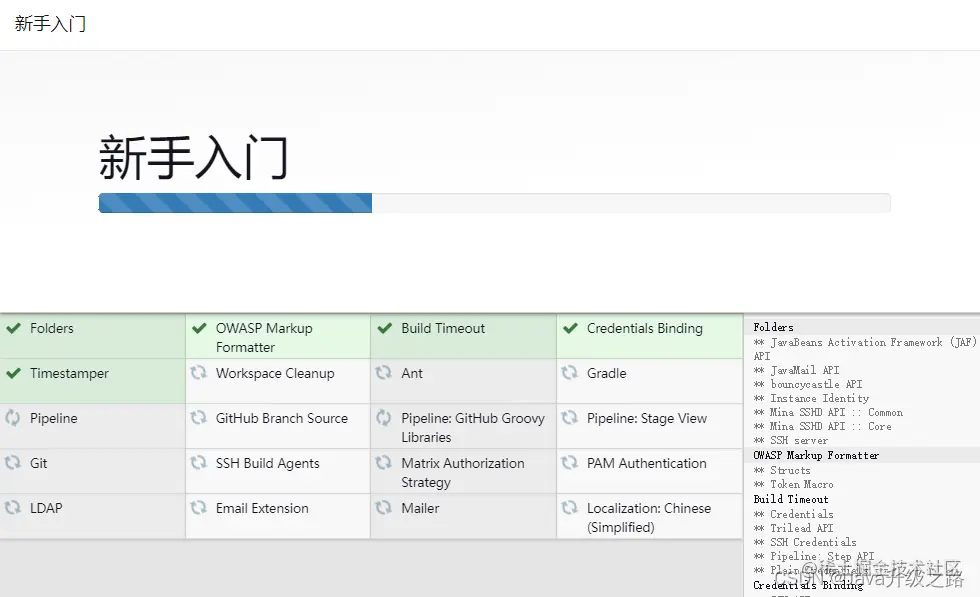Click OWASP Markup Formatter heading in log
The image size is (980, 597).
(816, 455)
